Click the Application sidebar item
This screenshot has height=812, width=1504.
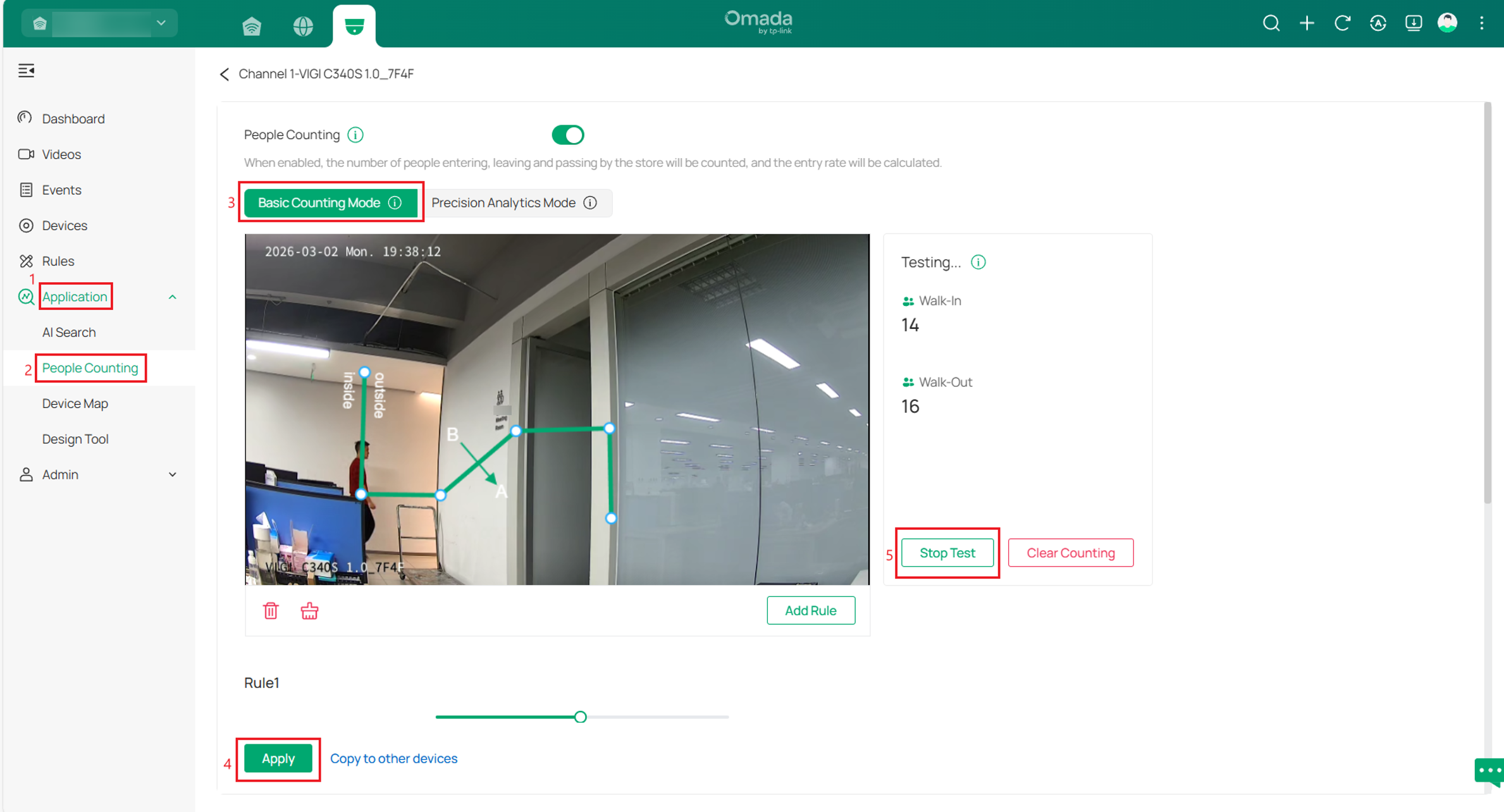coord(75,297)
